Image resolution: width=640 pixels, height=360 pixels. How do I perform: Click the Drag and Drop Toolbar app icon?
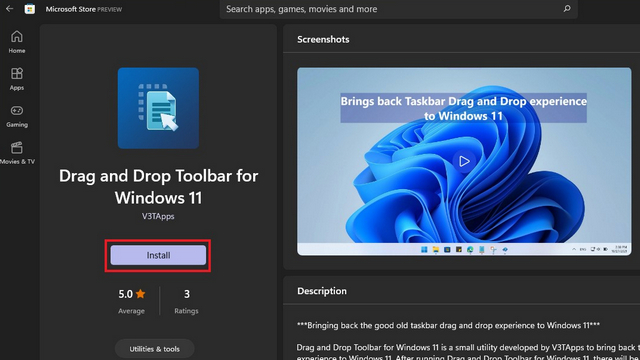click(158, 108)
